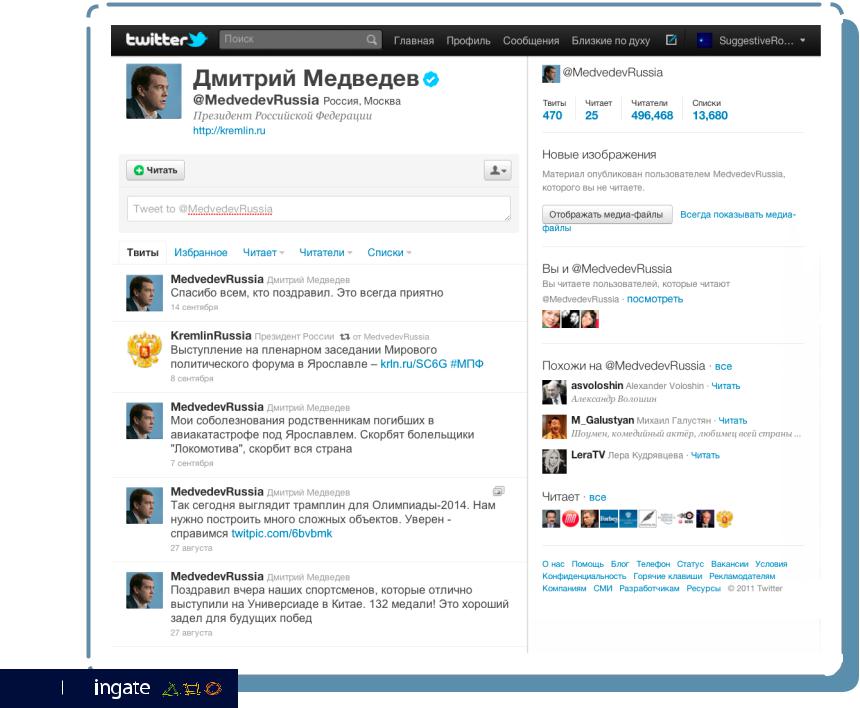The height and width of the screenshot is (708, 860).
Task: Go to Главная in the top navigation
Action: (x=414, y=41)
